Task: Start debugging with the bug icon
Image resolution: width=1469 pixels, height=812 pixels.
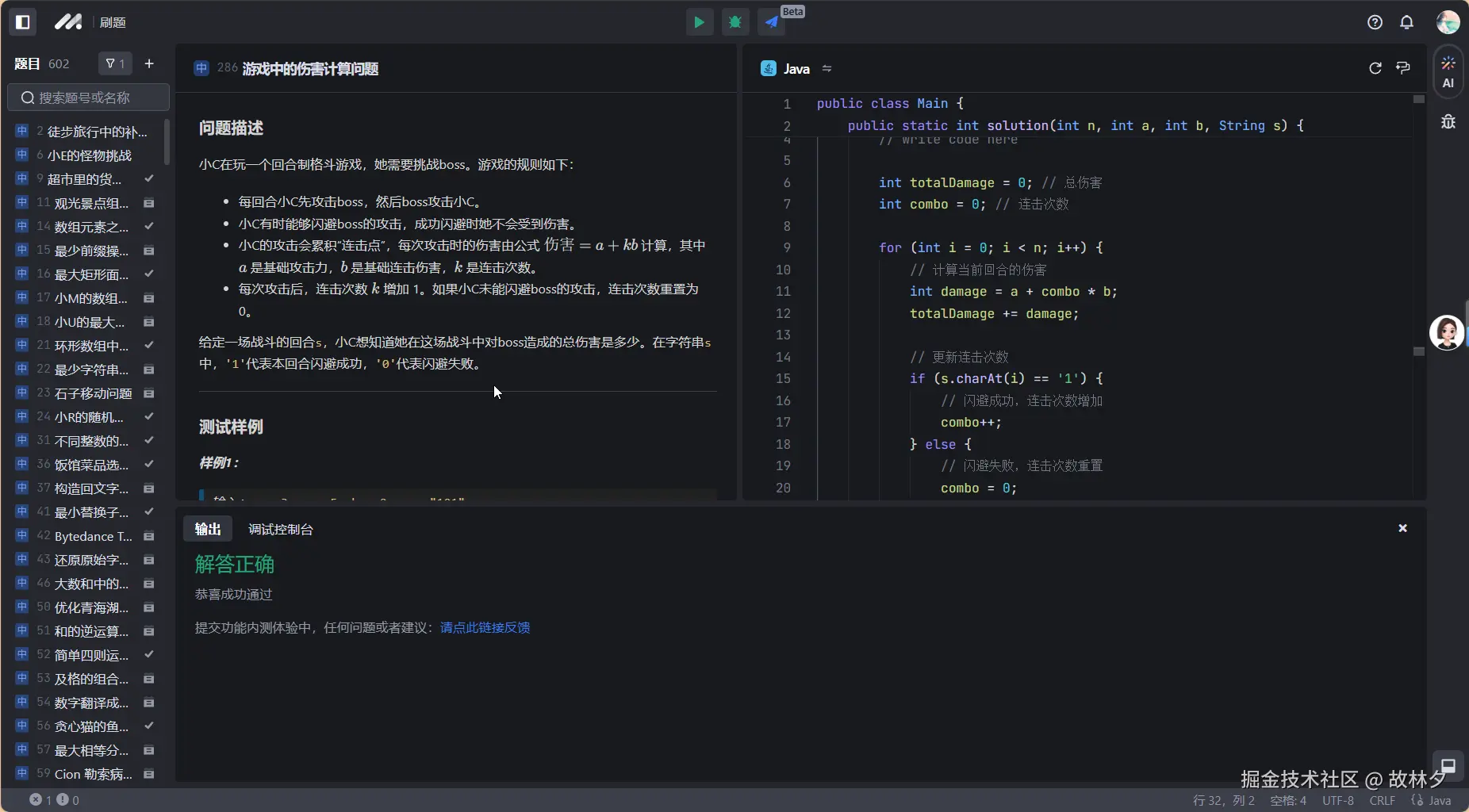Action: [x=736, y=21]
